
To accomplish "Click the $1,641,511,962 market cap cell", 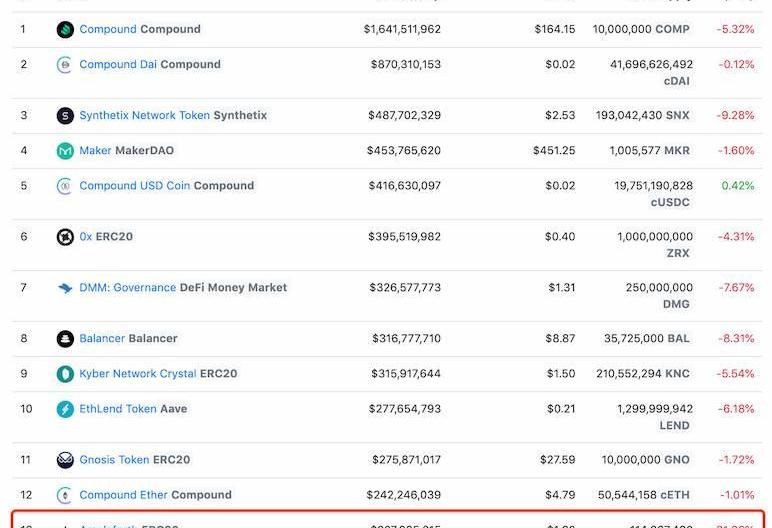I will point(402,30).
